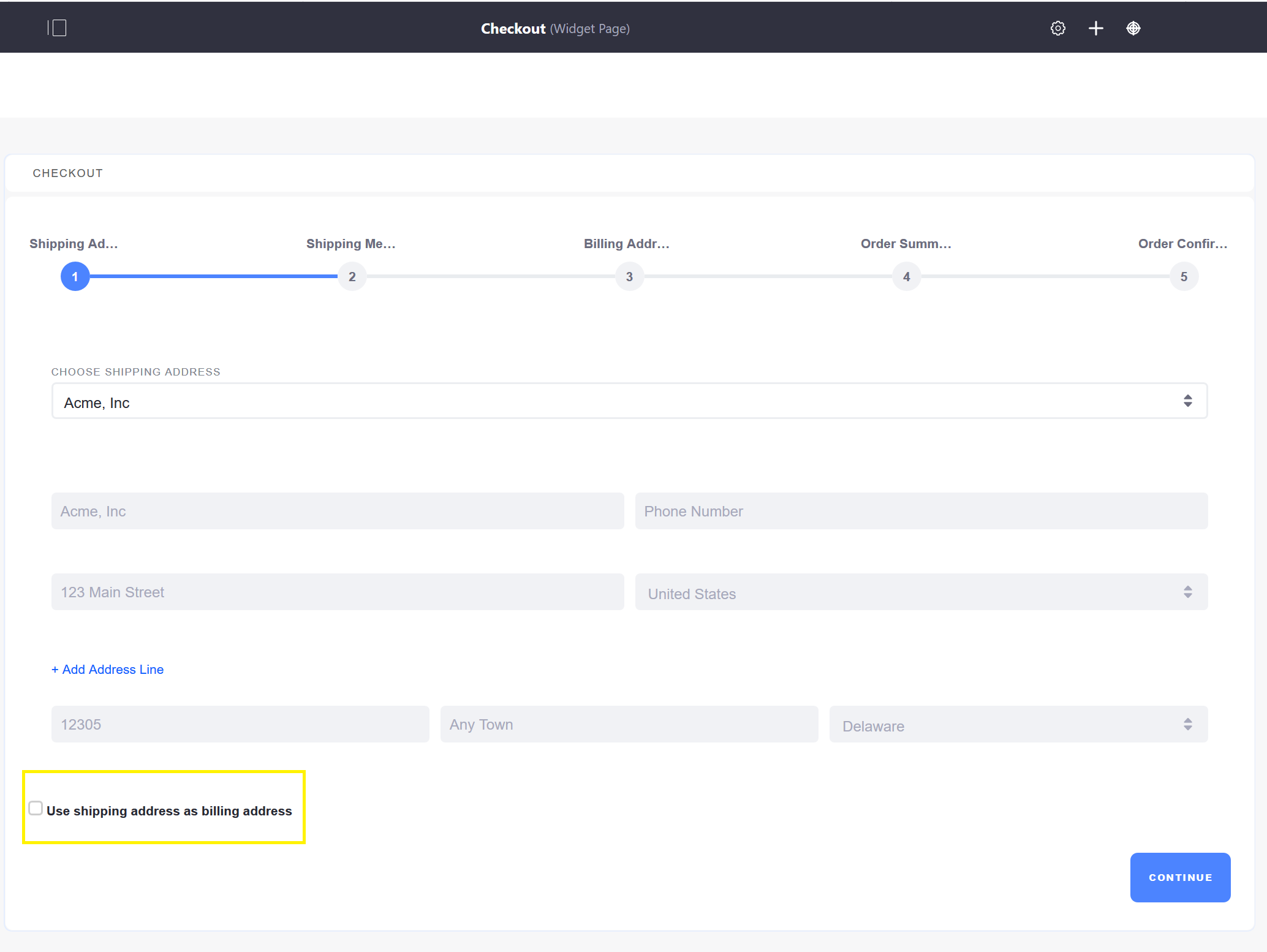Enable the shipping address checkbox option

(x=36, y=809)
